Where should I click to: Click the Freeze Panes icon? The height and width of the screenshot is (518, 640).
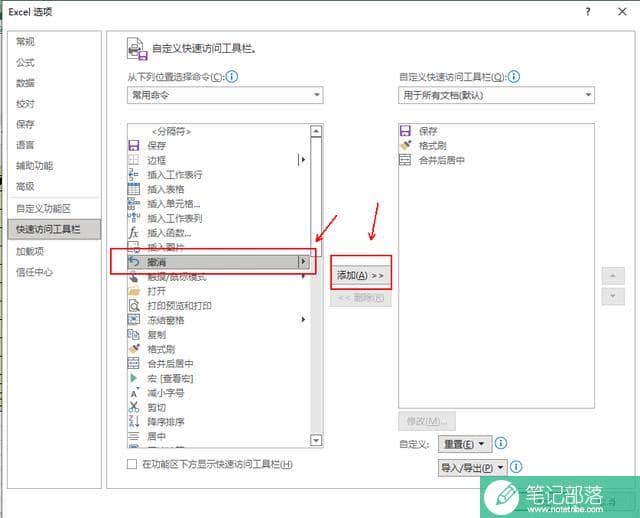134,320
